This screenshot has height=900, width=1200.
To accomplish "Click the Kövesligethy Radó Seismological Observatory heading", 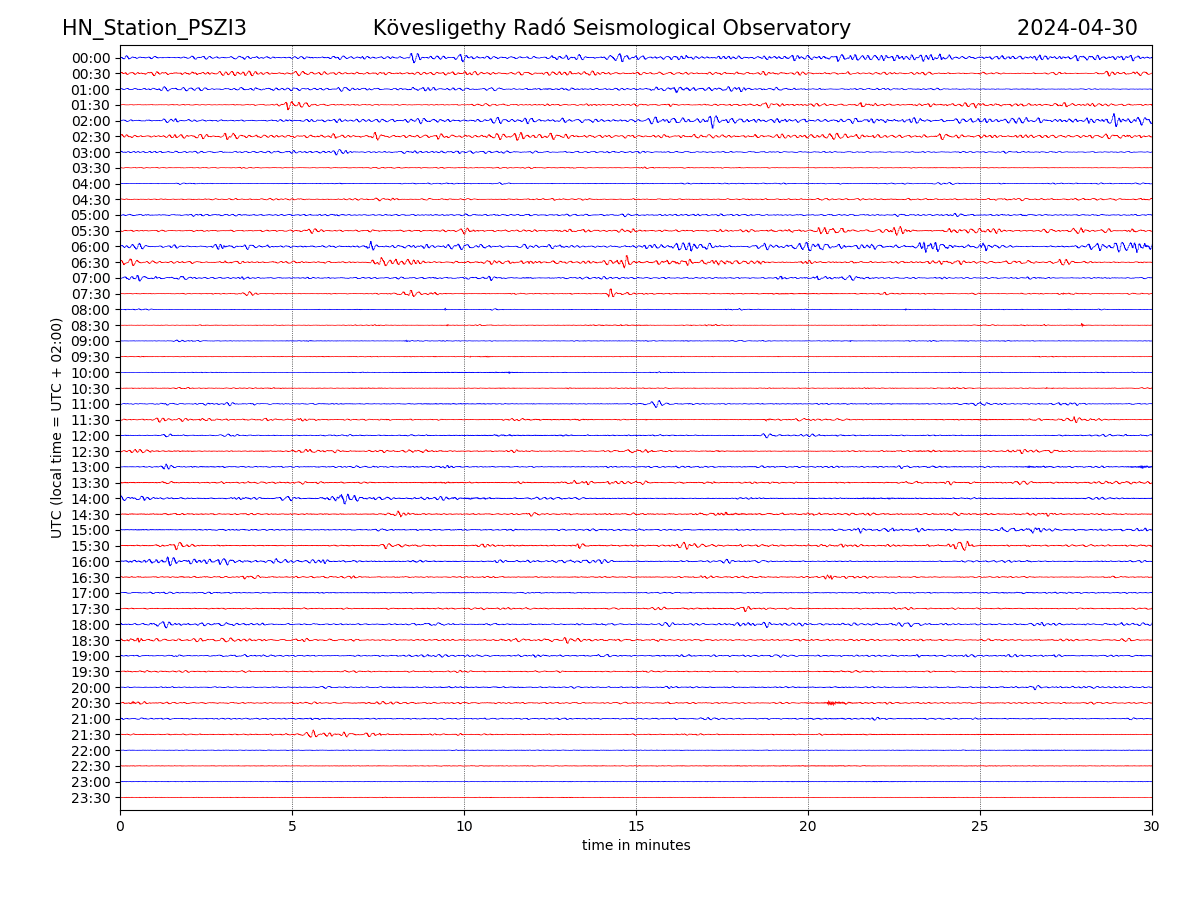I will 611,28.
